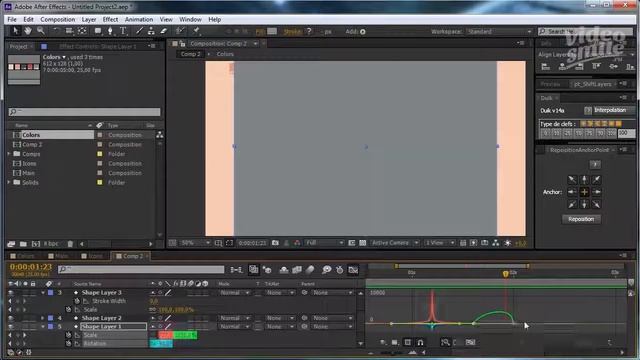The height and width of the screenshot is (360, 640).
Task: Click the Colors breadcrumb in viewer
Action: [x=225, y=54]
